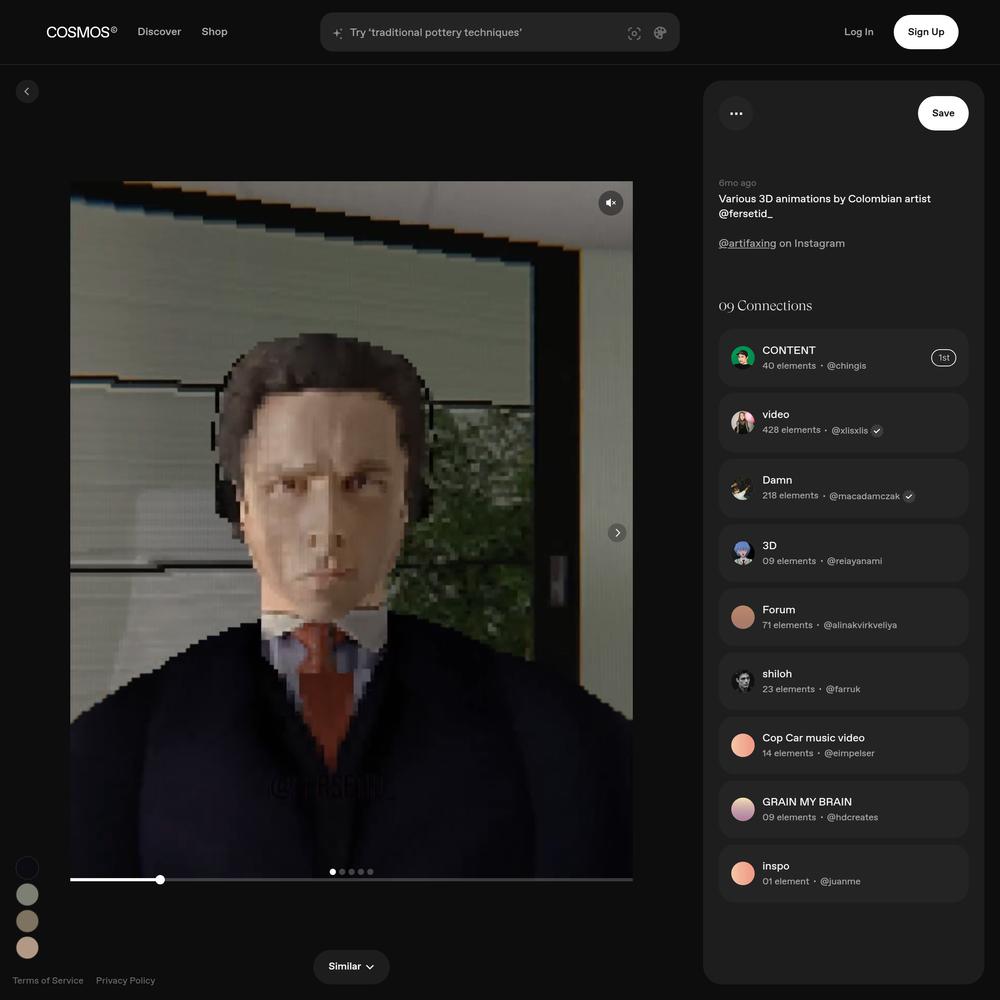Click the '6mo ago' timestamp
Image resolution: width=1000 pixels, height=1000 pixels.
(737, 183)
